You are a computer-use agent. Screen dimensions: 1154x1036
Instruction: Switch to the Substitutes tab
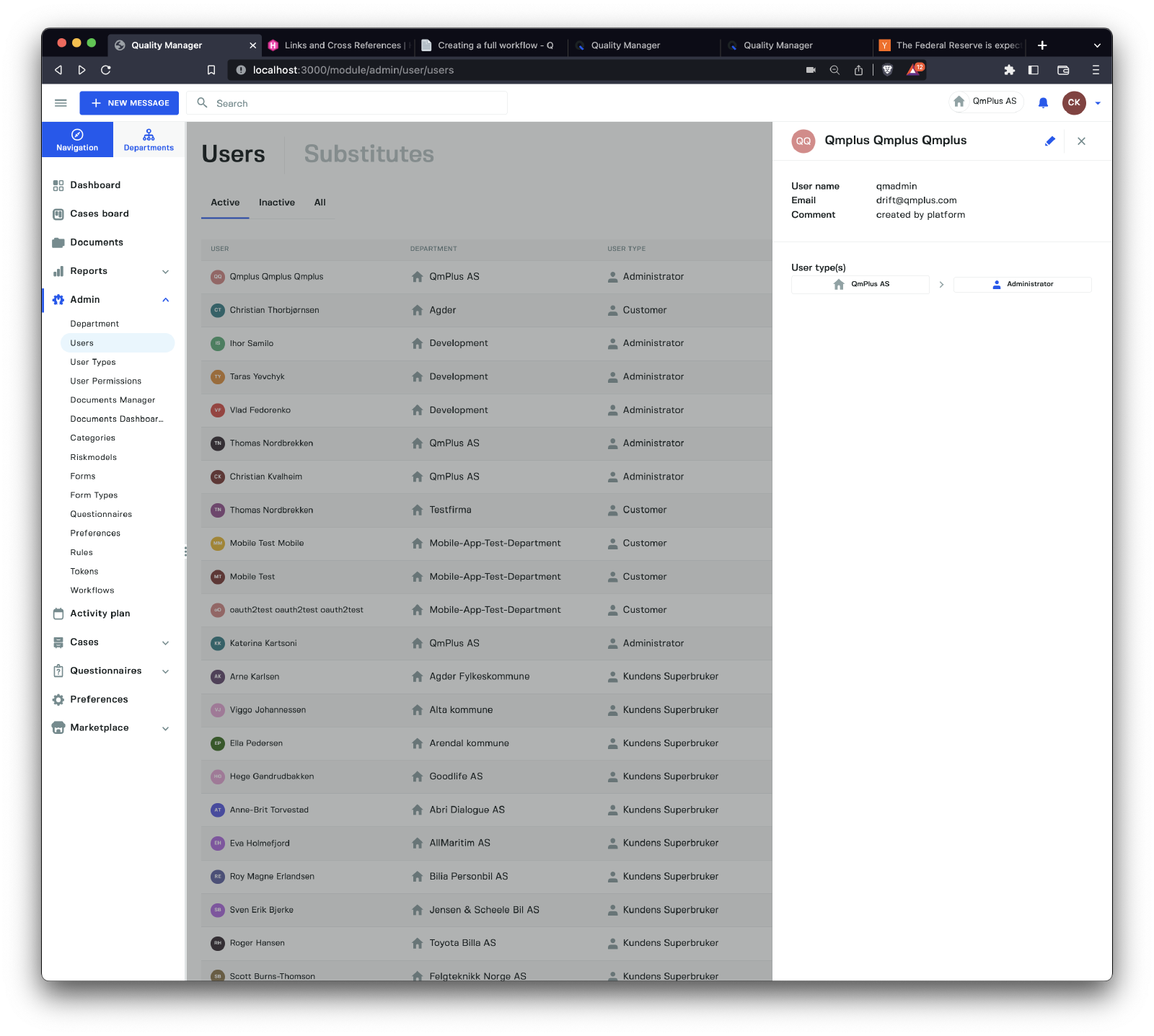click(369, 154)
